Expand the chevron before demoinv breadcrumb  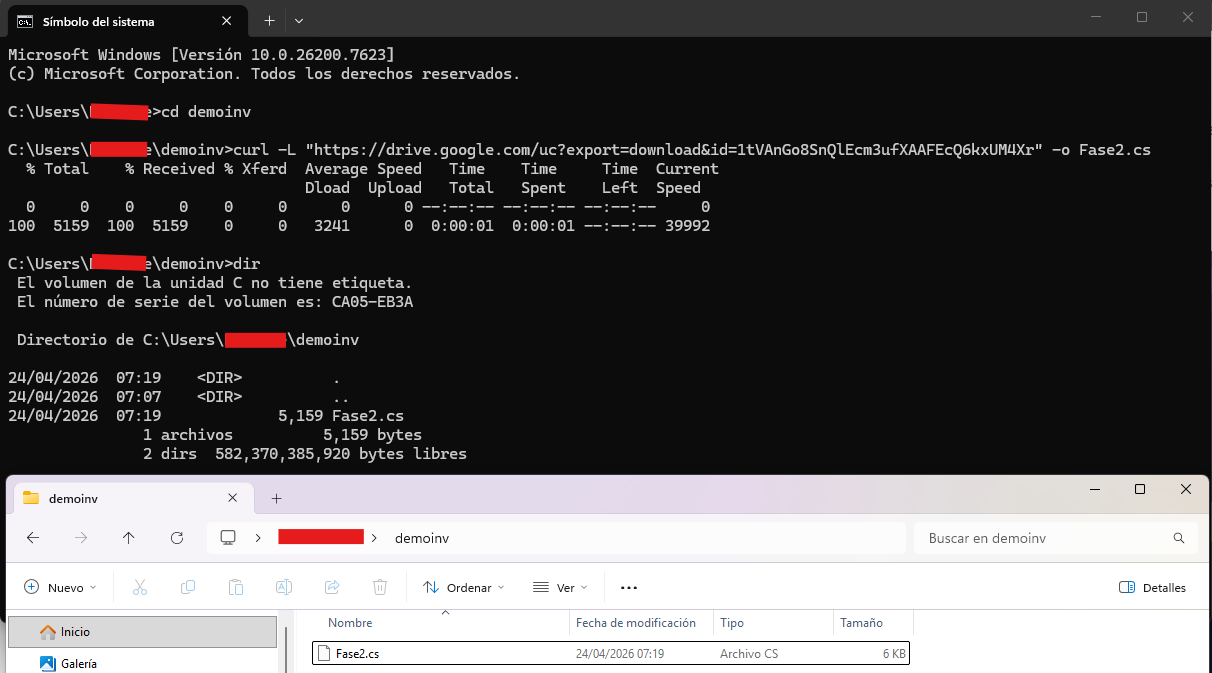(374, 538)
